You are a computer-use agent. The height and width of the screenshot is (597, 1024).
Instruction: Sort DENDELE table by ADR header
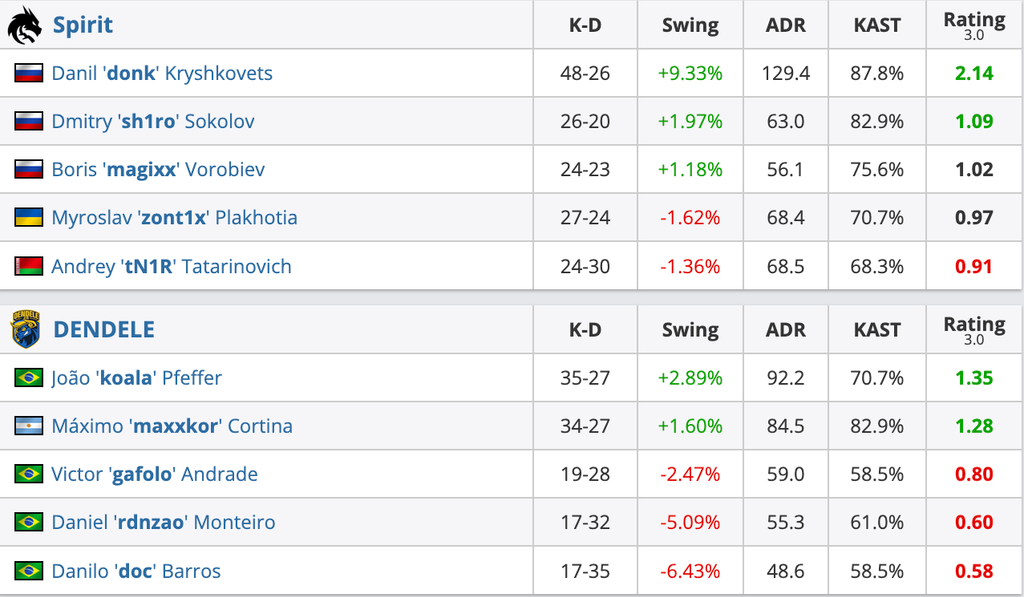click(x=786, y=330)
